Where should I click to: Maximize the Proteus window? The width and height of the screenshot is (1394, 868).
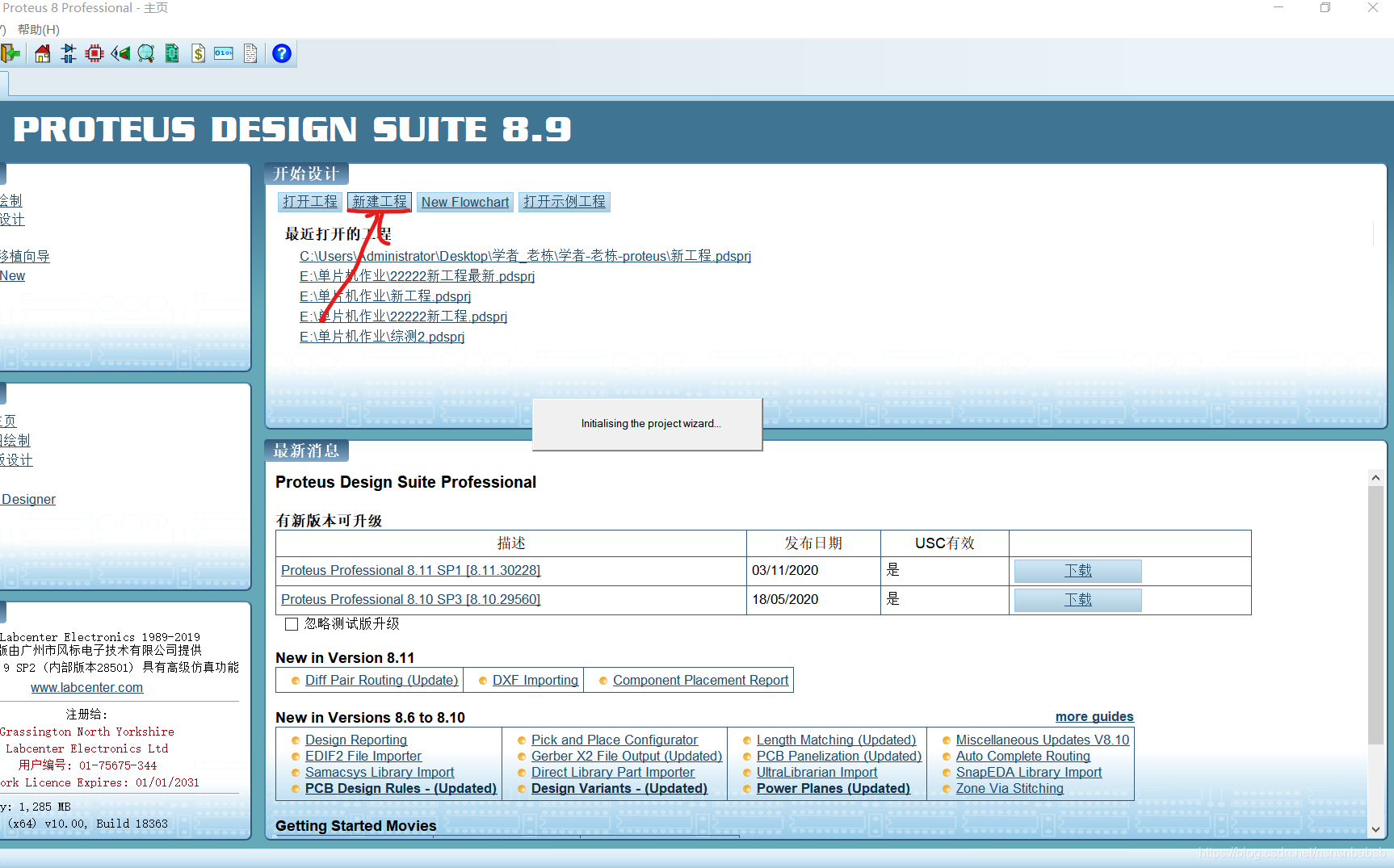1325,7
